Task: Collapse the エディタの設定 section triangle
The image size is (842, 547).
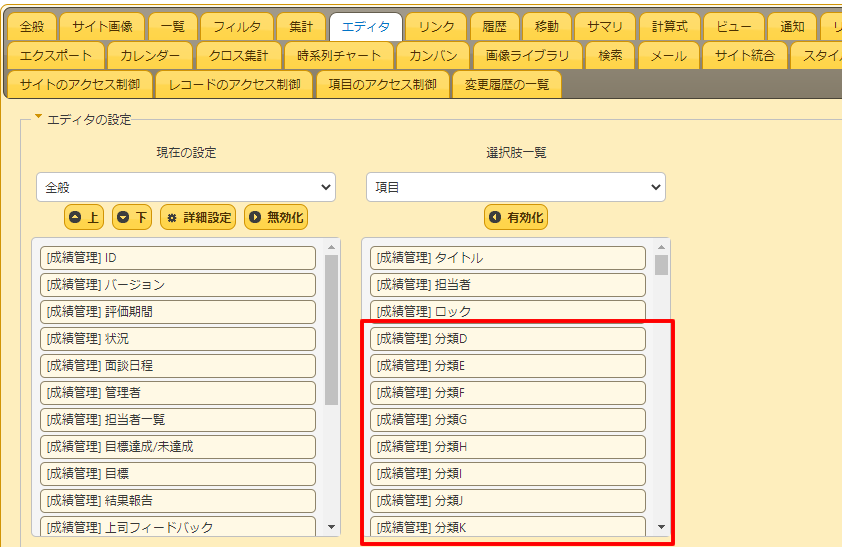Action: [x=38, y=116]
